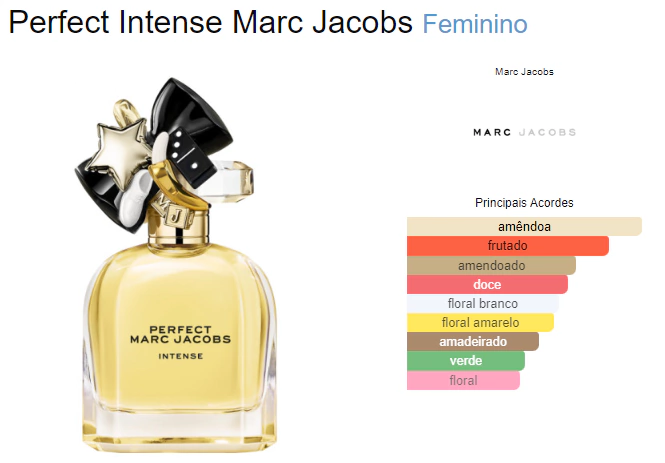This screenshot has width=665, height=463.
Task: Open the Marc Jacobs designer text link
Action: tap(524, 72)
